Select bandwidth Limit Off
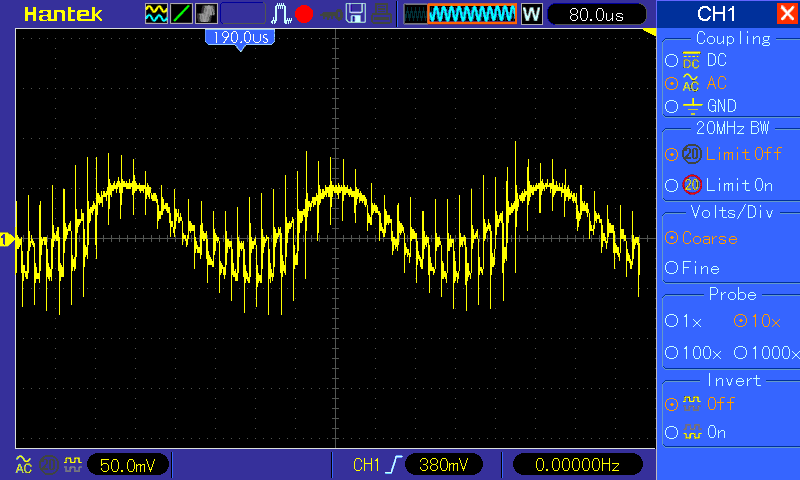 (723, 154)
